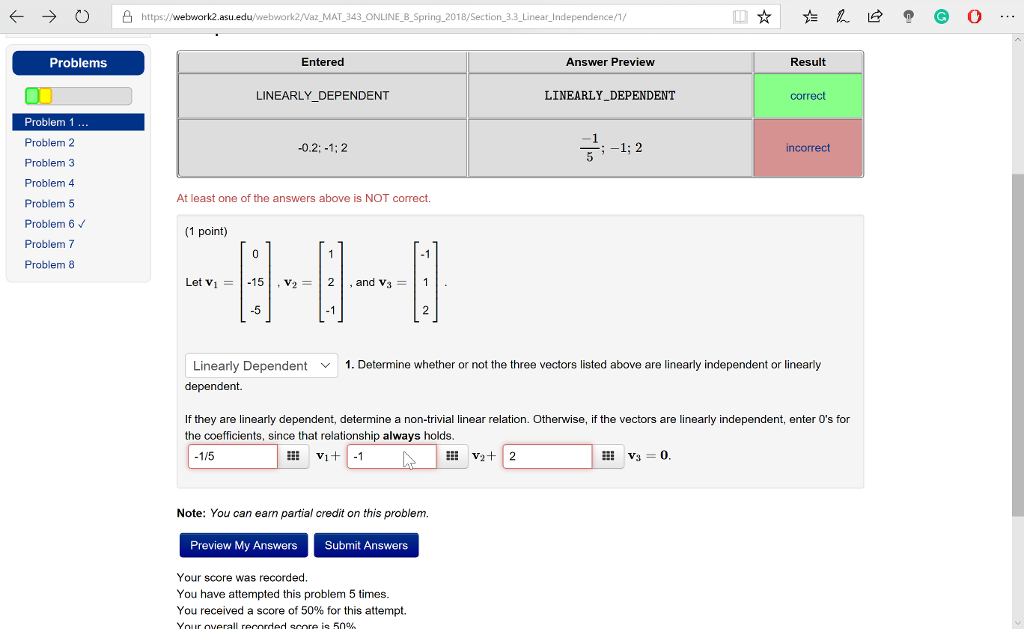Click the AdBlock stop-hand extension icon

974,17
